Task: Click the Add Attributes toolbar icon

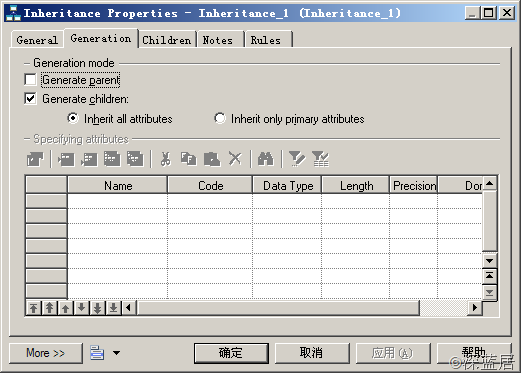Action: (112, 159)
